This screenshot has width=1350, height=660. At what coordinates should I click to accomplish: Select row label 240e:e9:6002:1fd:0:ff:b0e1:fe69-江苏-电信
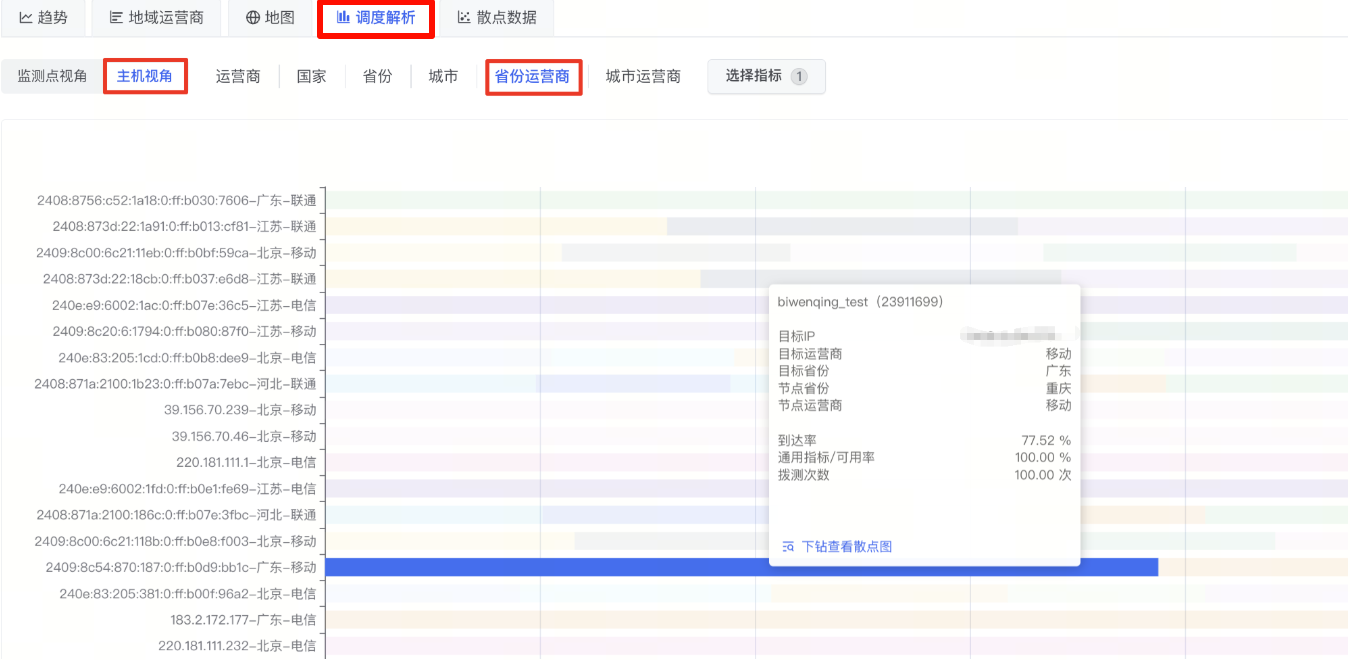pos(187,489)
